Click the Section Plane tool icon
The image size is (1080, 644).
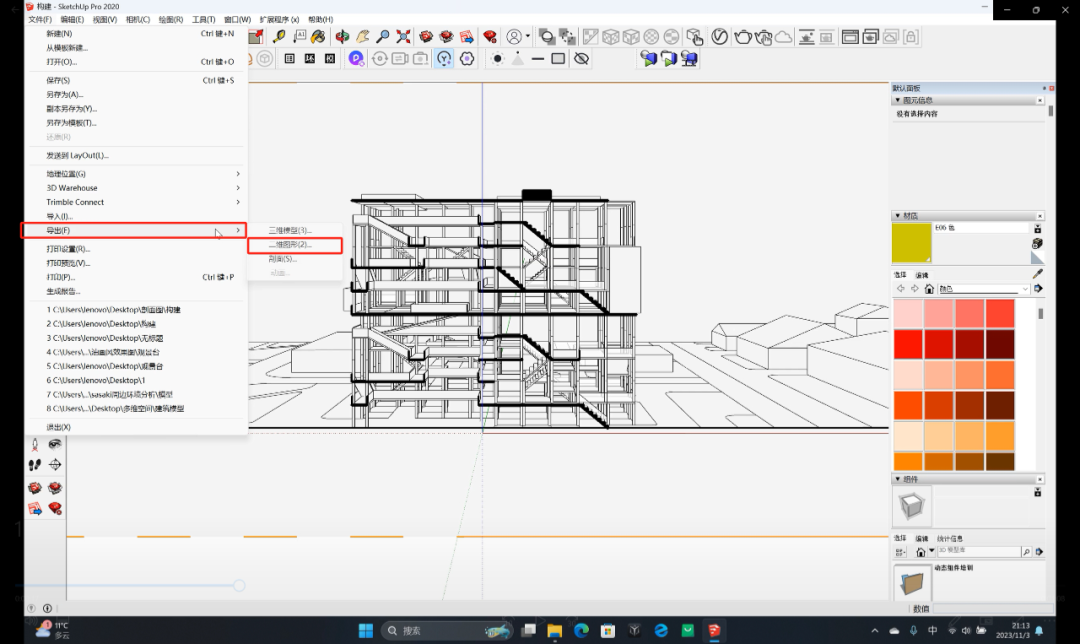[55, 465]
